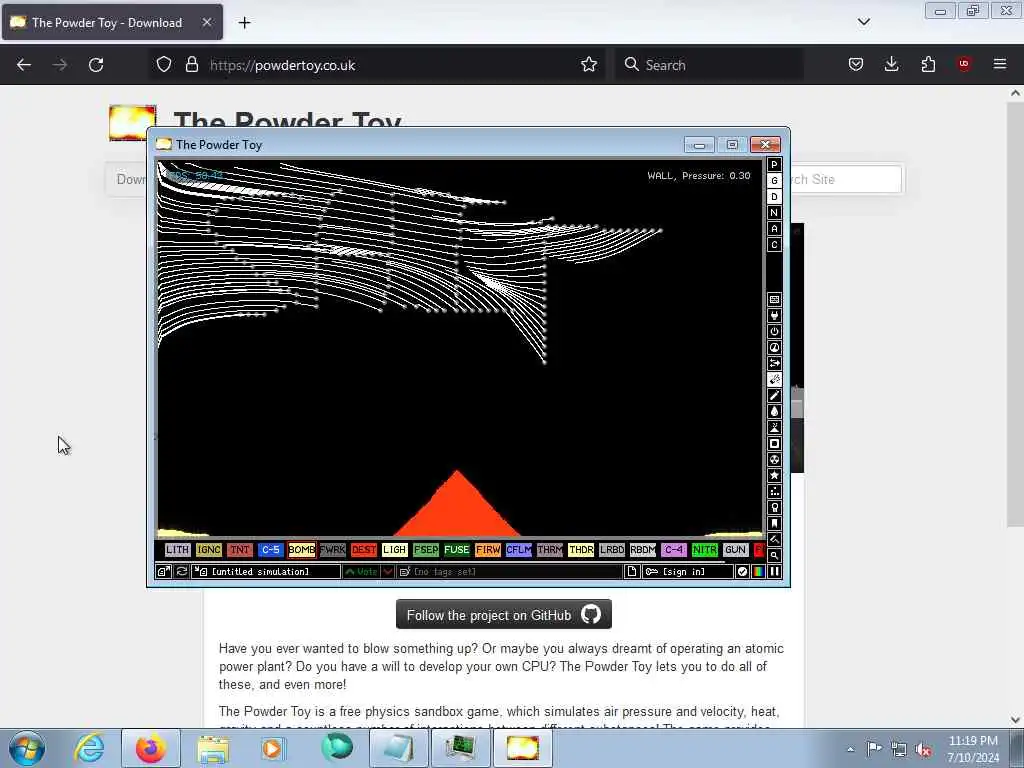Click the downvote arrow button
Screen dimensions: 1024x768
tap(387, 571)
